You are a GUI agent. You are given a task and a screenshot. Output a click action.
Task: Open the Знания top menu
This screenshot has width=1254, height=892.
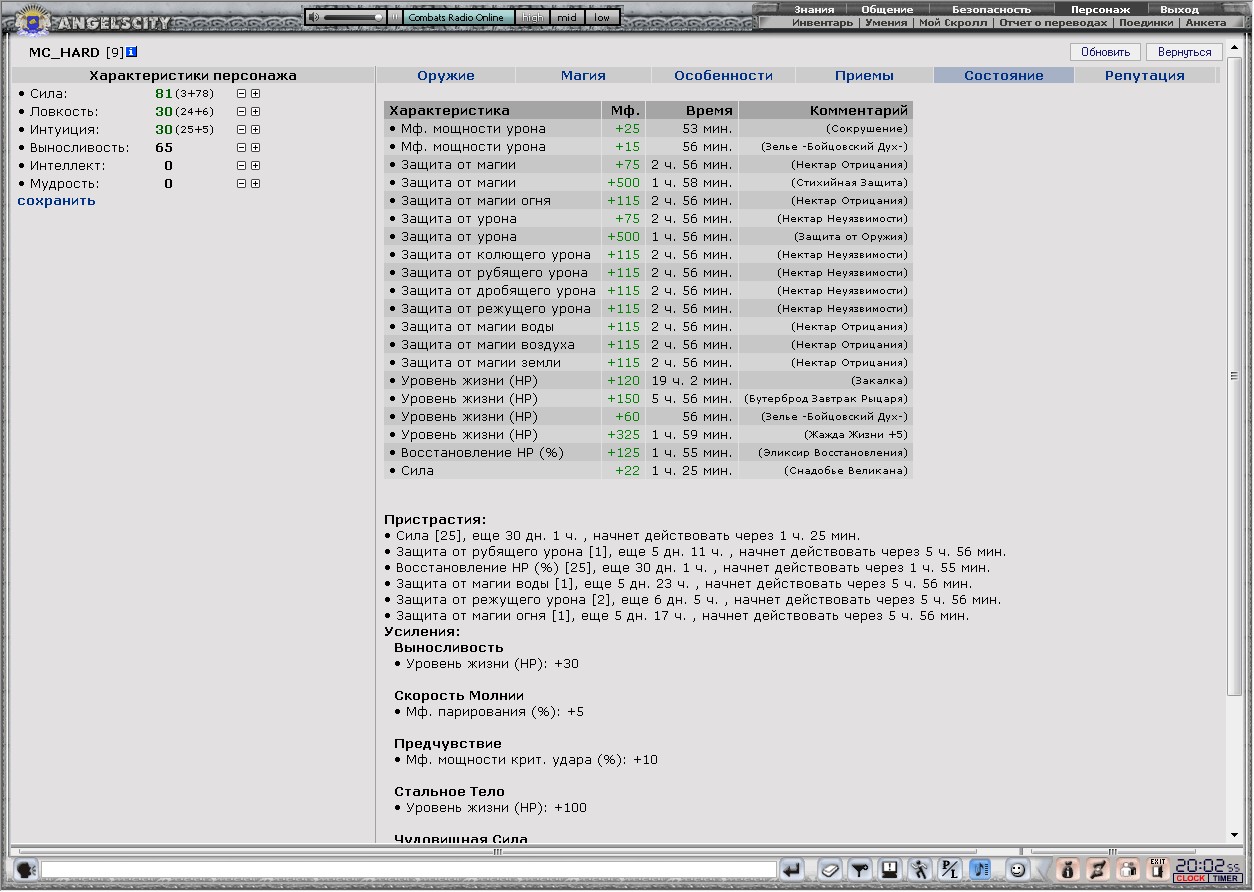814,9
